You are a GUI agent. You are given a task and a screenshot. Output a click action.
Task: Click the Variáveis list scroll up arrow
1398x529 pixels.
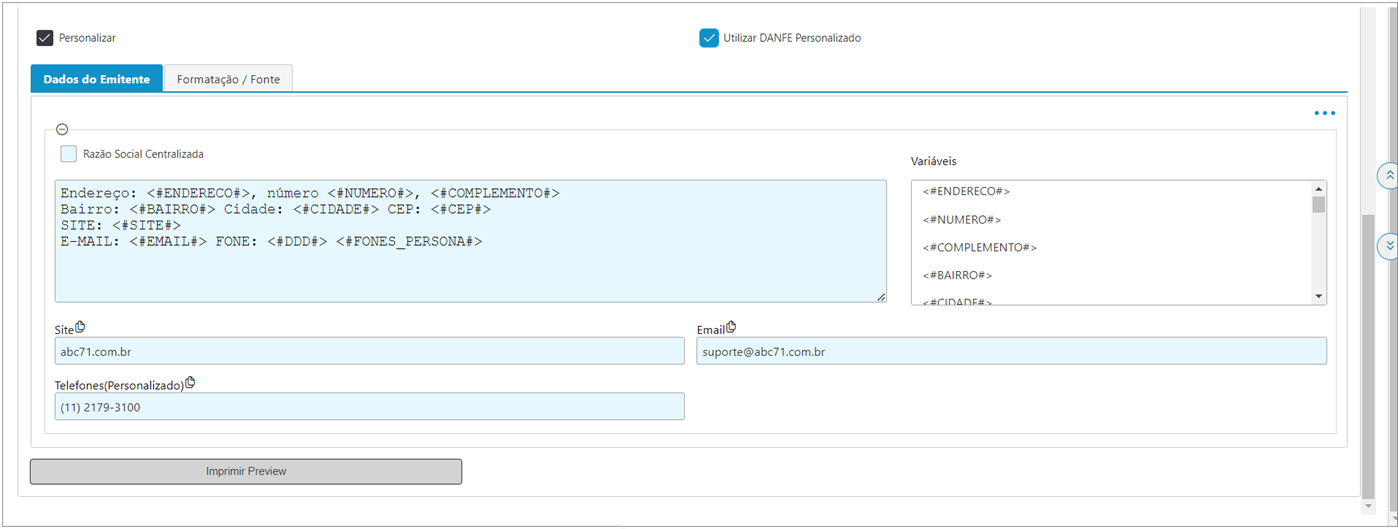1318,189
